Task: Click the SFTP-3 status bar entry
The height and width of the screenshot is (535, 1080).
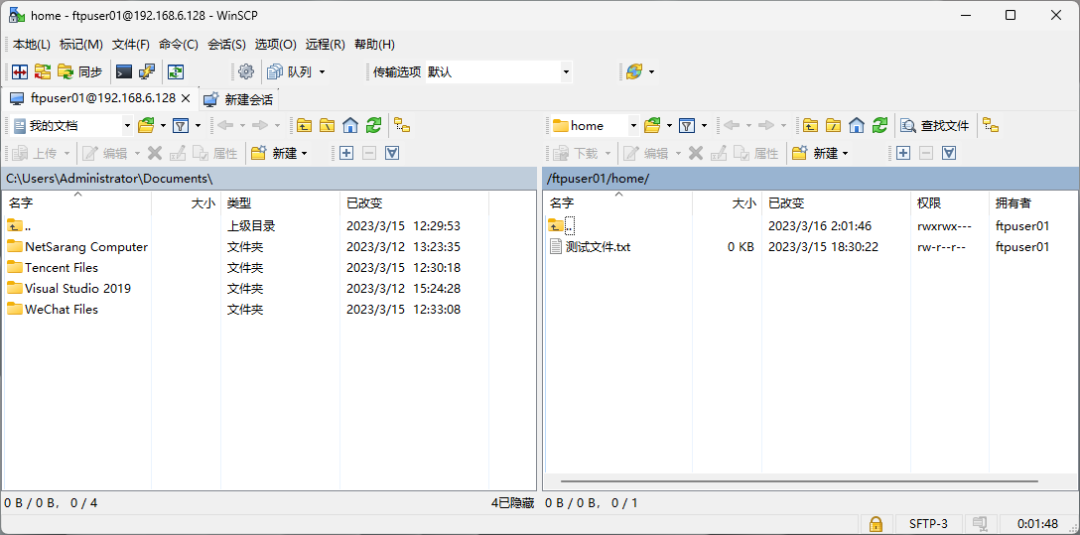Action: point(928,523)
